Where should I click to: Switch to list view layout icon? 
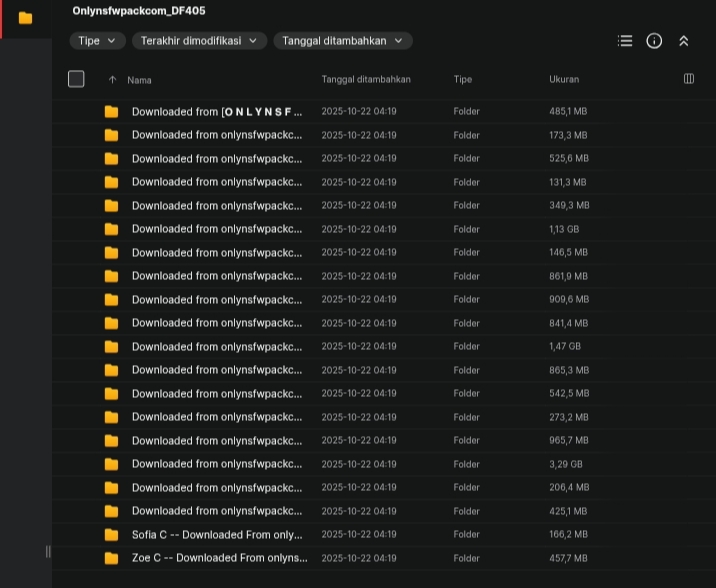625,41
